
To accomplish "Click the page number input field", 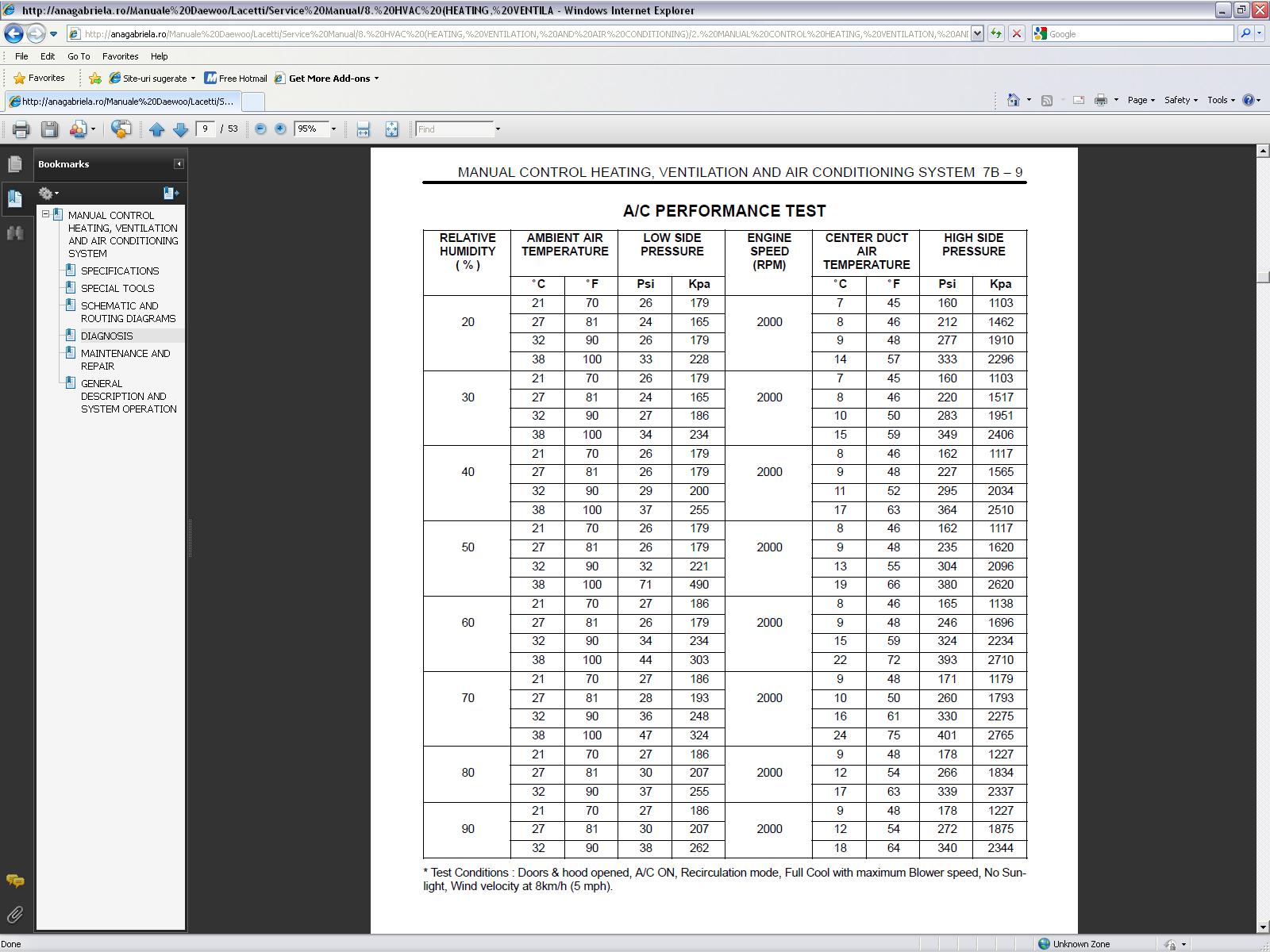I will [206, 129].
